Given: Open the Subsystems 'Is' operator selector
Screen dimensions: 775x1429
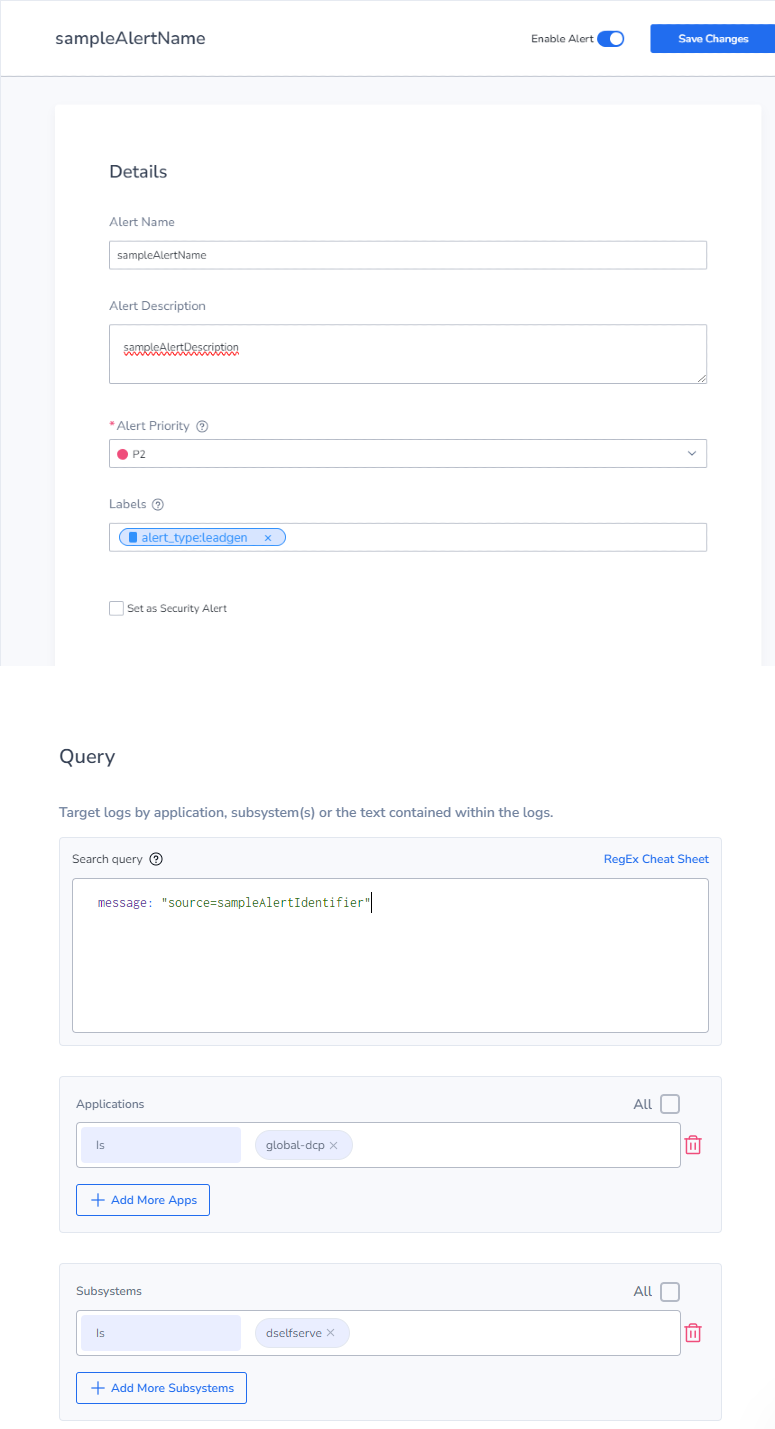Looking at the screenshot, I should pyautogui.click(x=160, y=1333).
